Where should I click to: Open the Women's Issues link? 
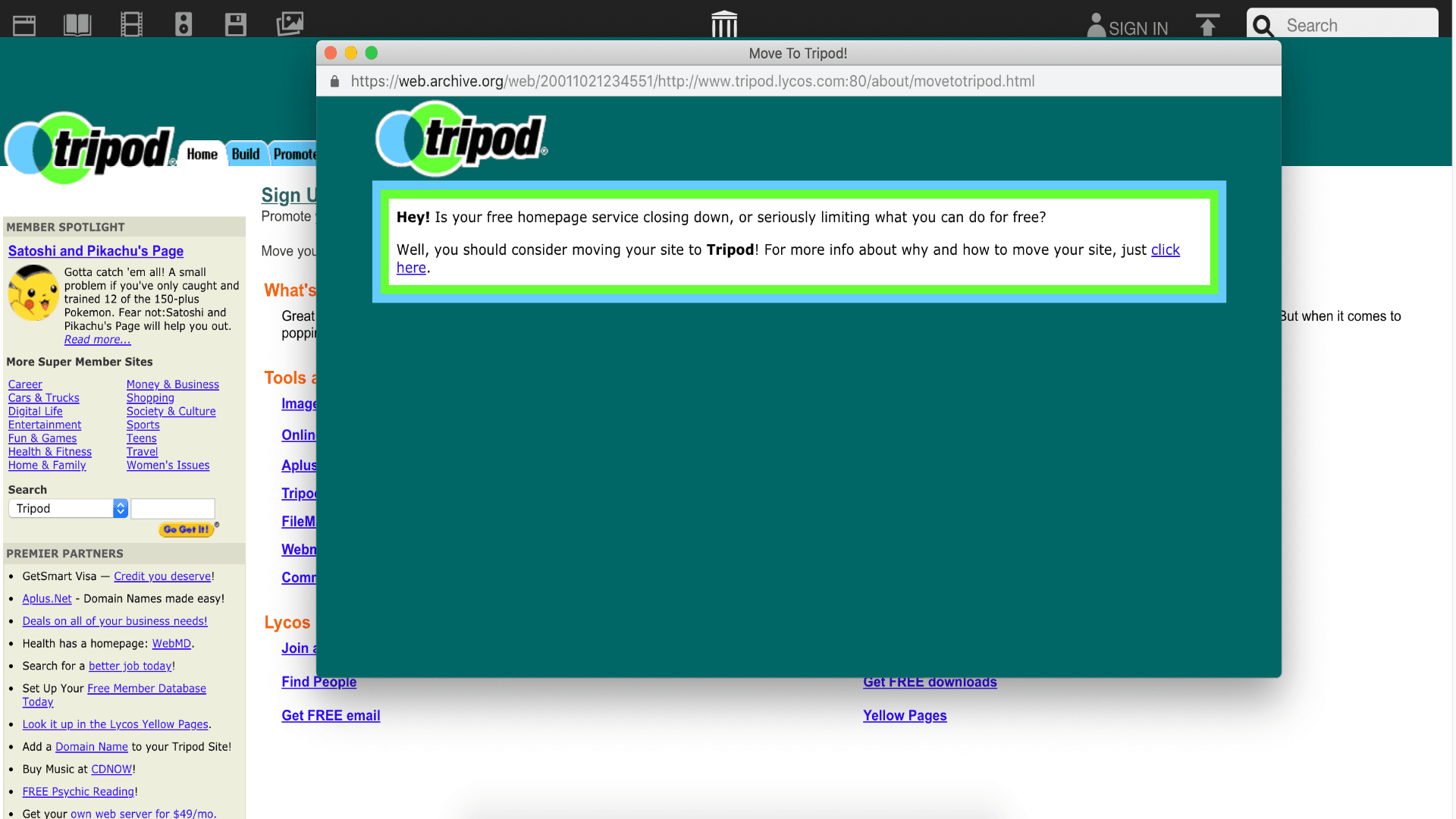click(x=168, y=466)
